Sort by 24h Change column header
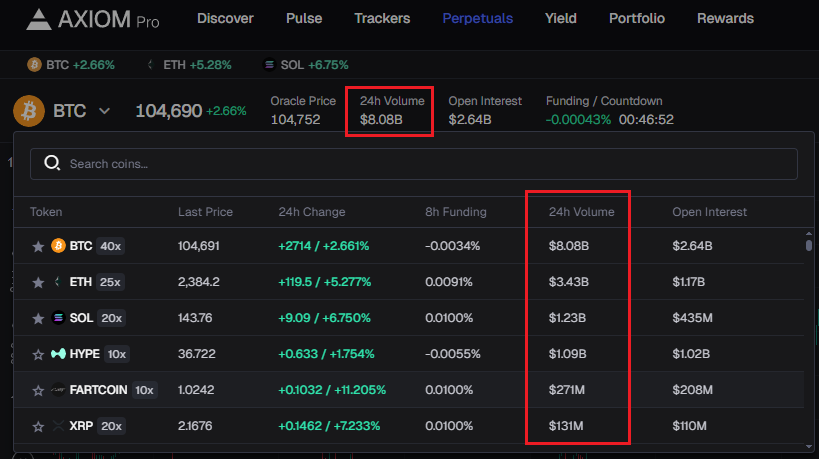 tap(312, 212)
